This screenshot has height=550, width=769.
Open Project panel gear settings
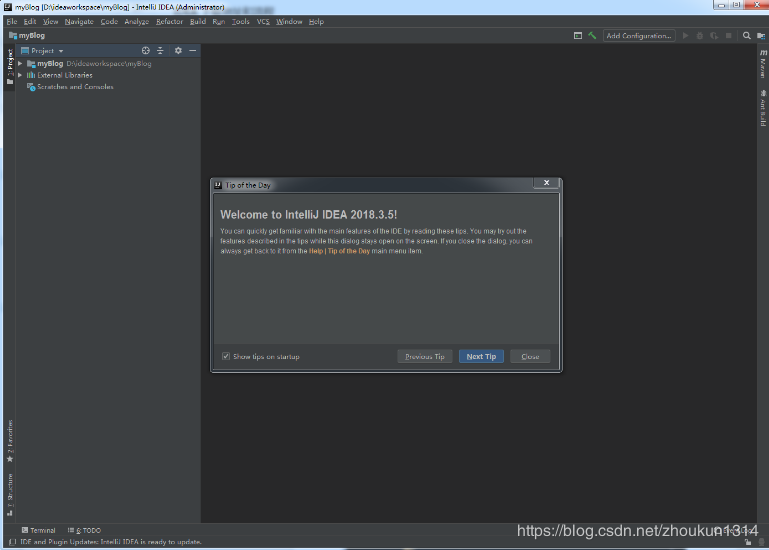pos(178,51)
